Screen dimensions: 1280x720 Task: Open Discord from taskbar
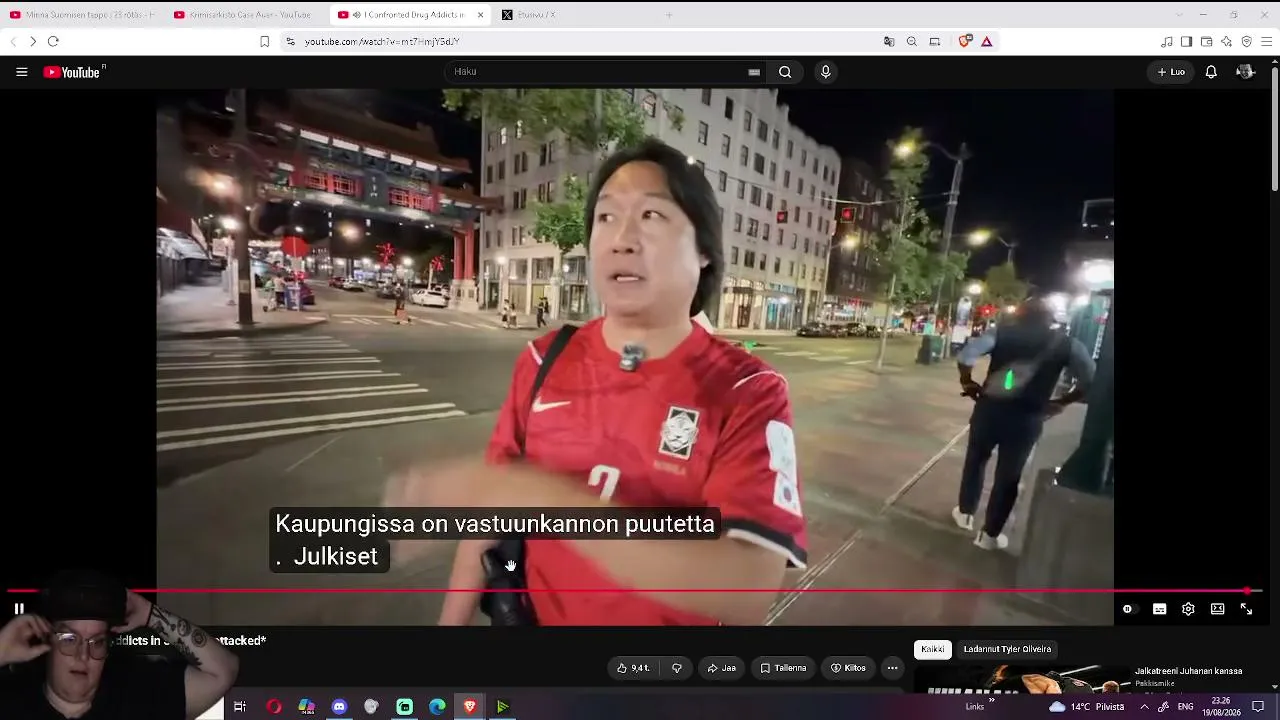coord(339,707)
